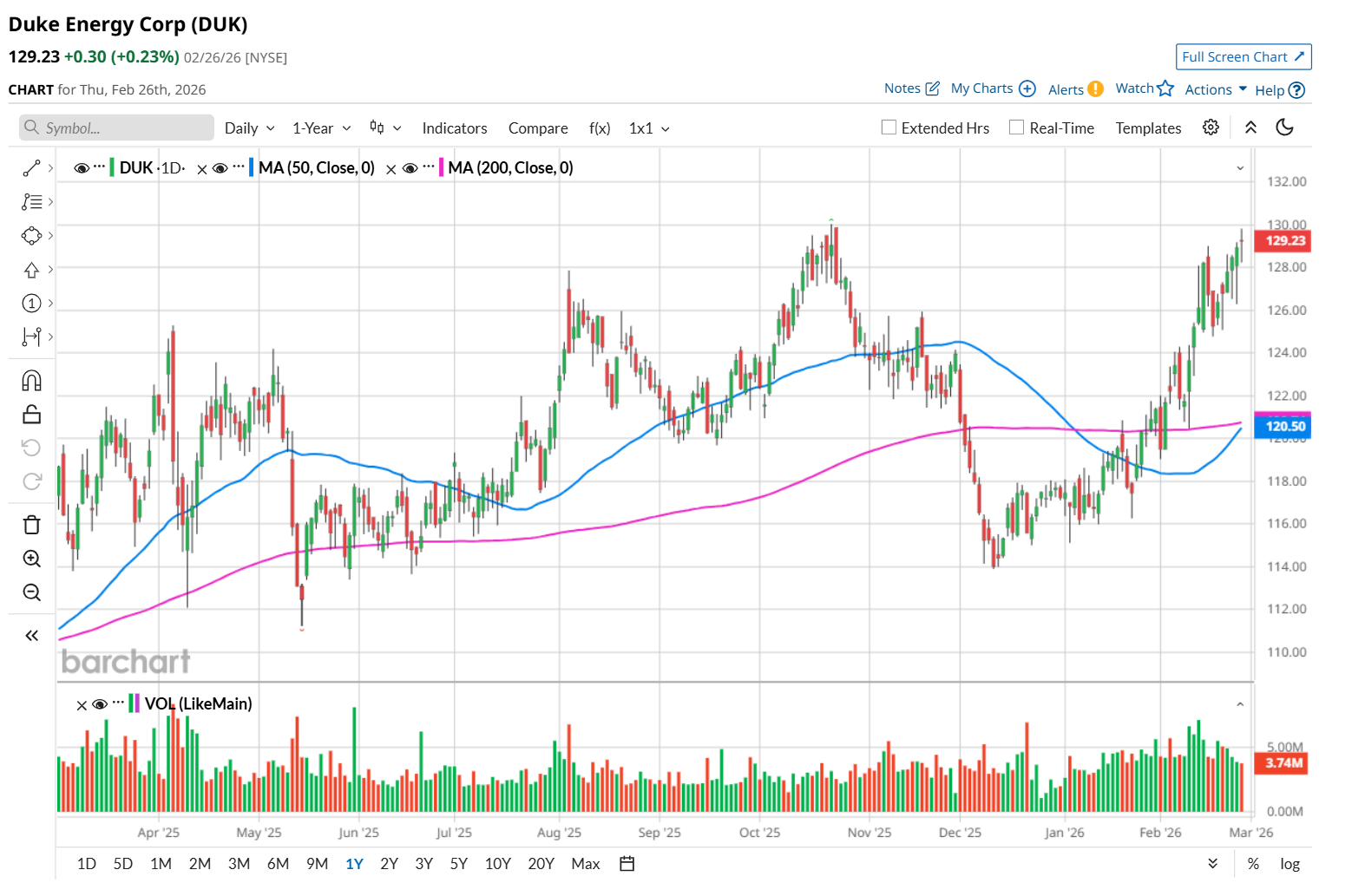Screen dimensions: 1365x896
Task: Check the Real-Time checkbox
Action: click(x=1017, y=128)
